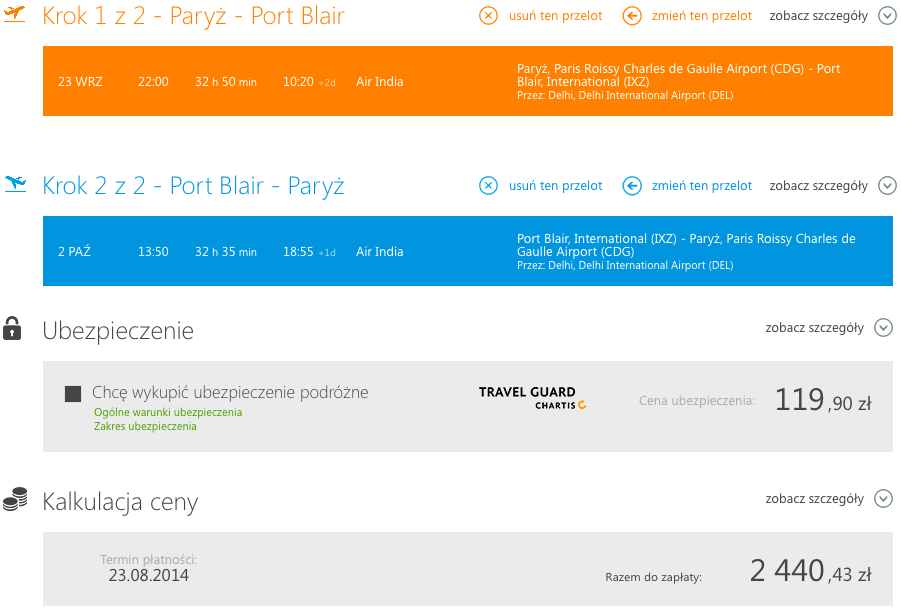Click payment deadline date 23.08.2014
Image resolution: width=901 pixels, height=609 pixels.
pos(148,575)
